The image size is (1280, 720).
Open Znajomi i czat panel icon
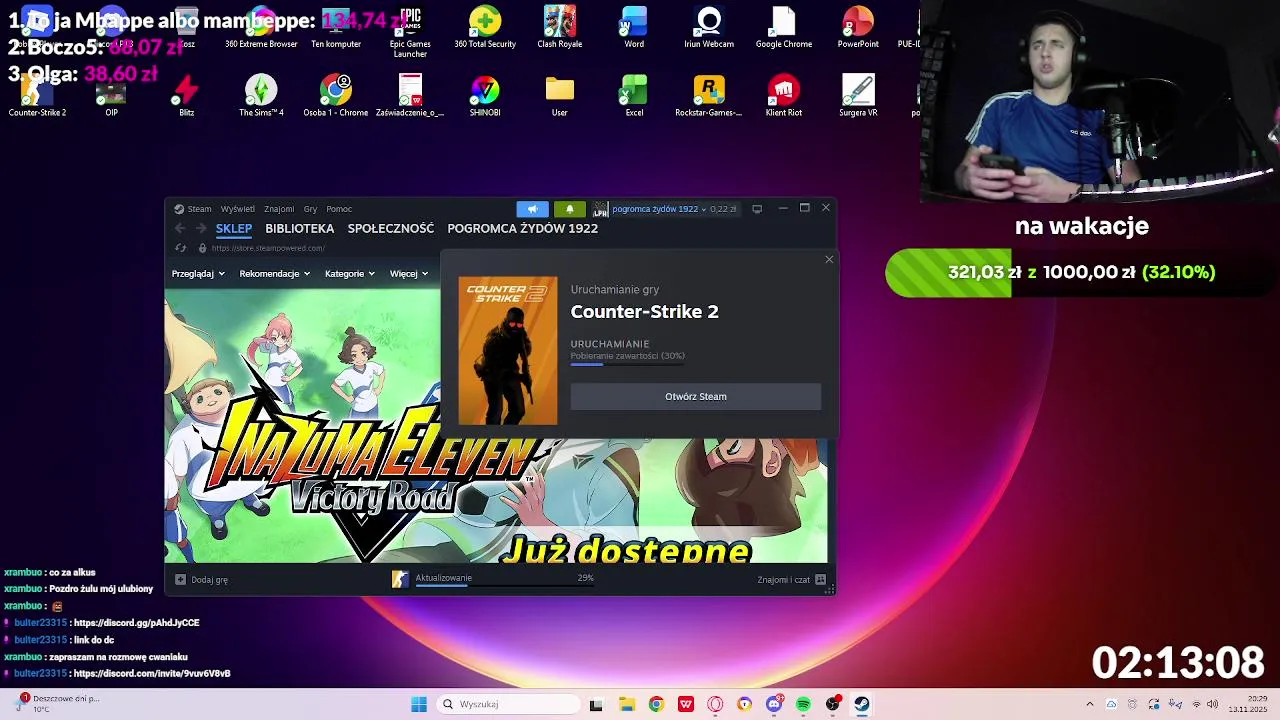click(820, 579)
